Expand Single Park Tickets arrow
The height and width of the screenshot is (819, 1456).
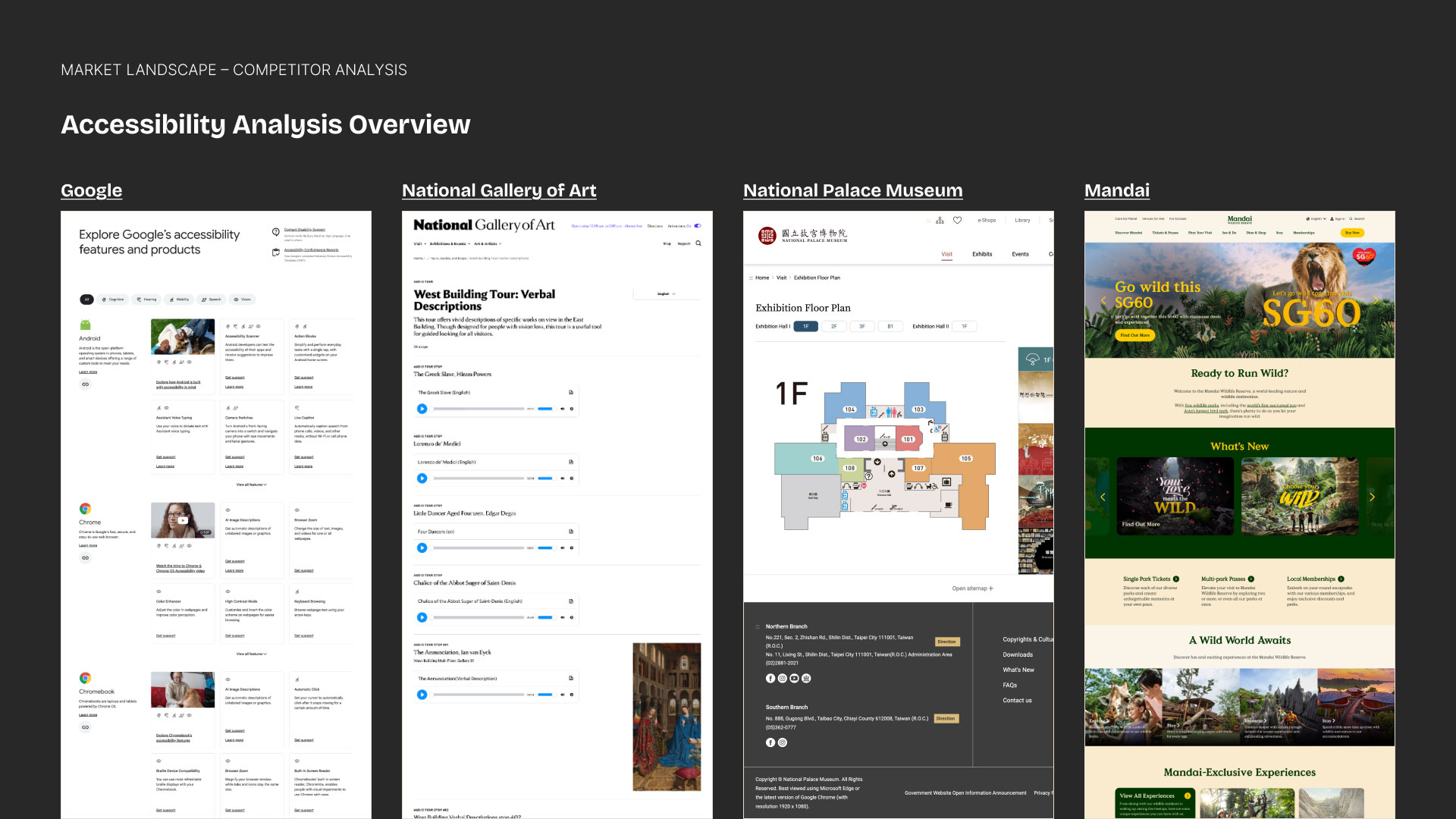1176,579
